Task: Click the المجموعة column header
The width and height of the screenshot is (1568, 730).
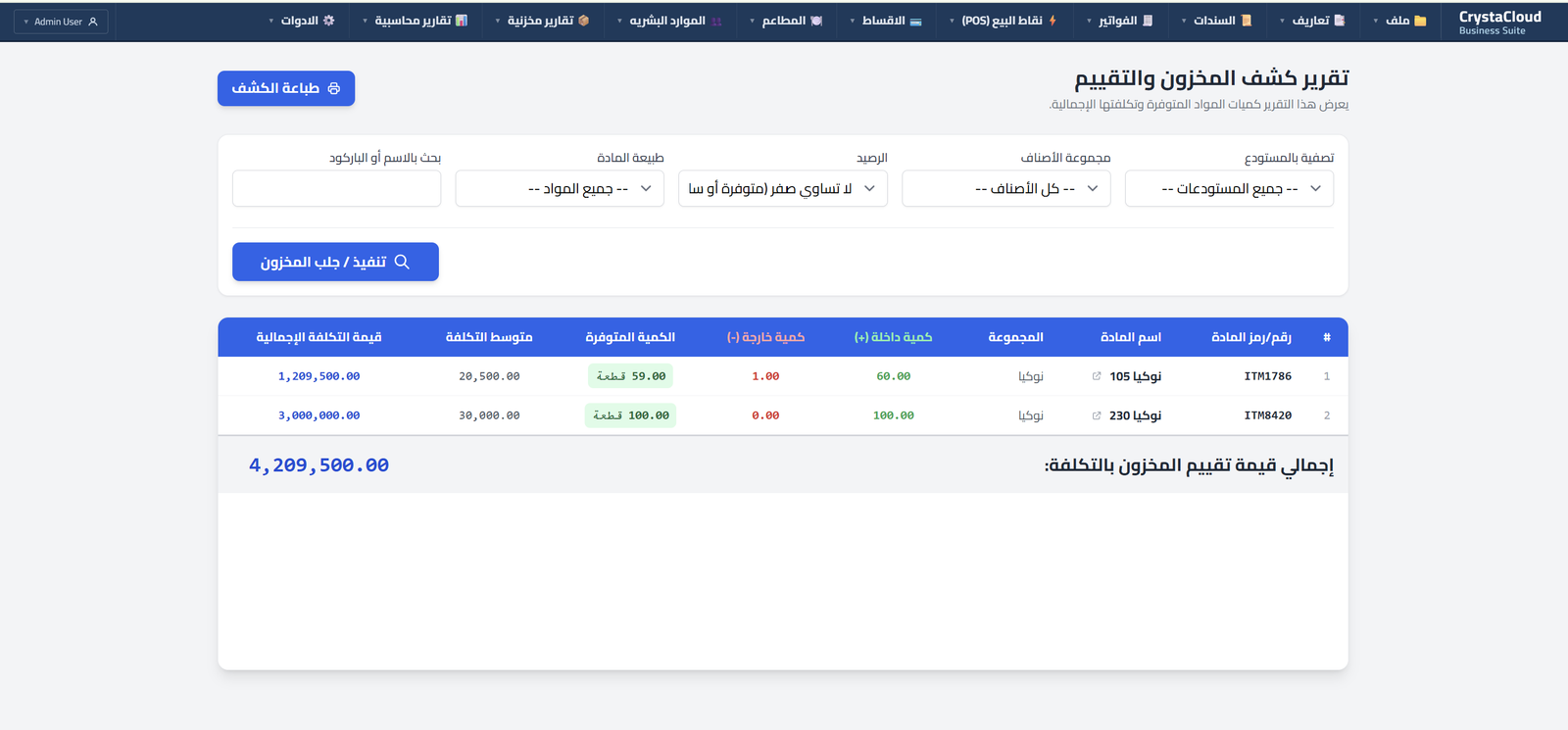Action: (1015, 337)
